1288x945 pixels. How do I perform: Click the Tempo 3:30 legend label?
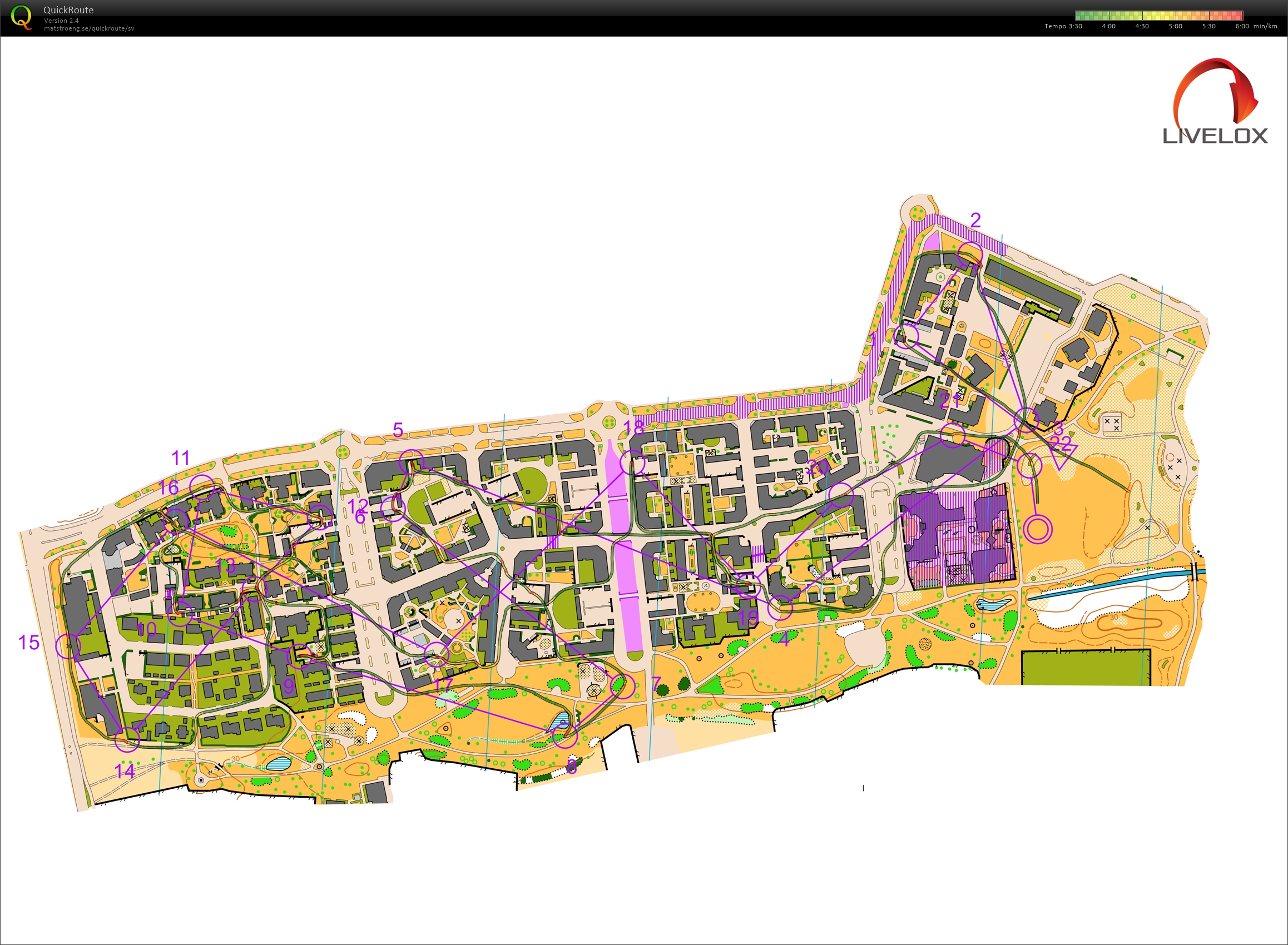tap(1063, 26)
